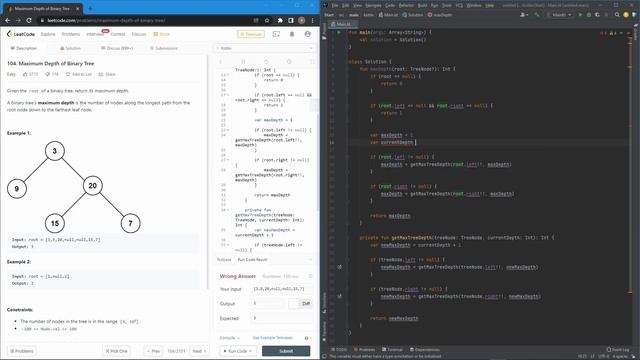The height and width of the screenshot is (360, 640).
Task: Click Pick One random problem
Action: coord(117,351)
